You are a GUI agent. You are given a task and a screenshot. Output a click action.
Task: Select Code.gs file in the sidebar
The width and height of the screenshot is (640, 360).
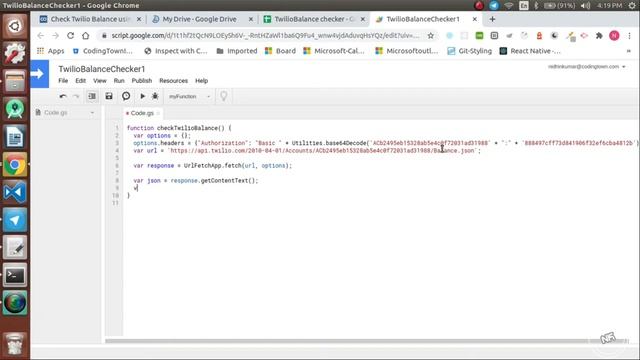click(x=56, y=113)
